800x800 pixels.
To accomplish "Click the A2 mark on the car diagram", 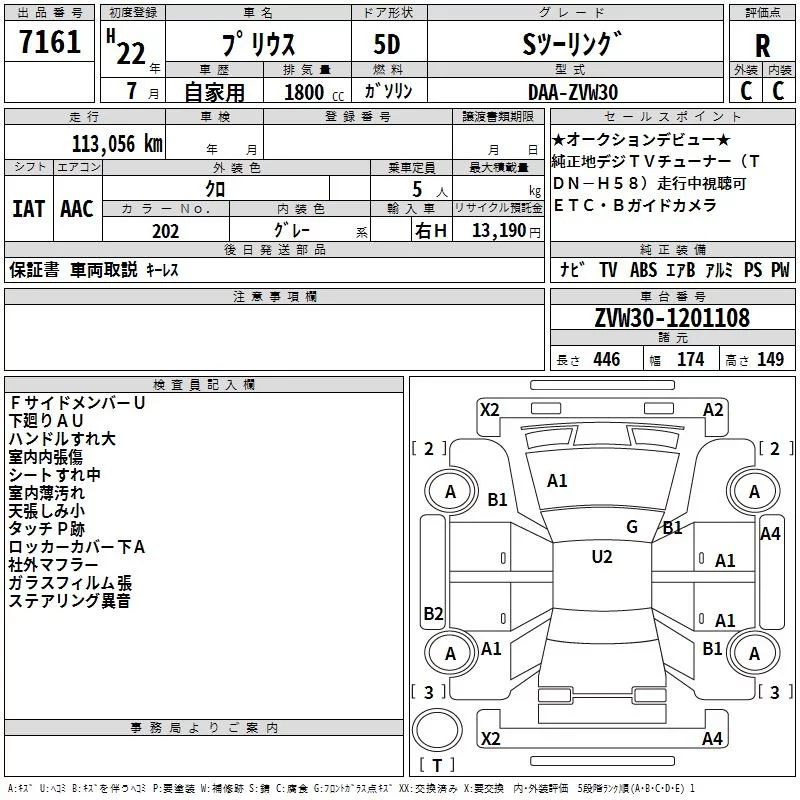I will point(713,410).
